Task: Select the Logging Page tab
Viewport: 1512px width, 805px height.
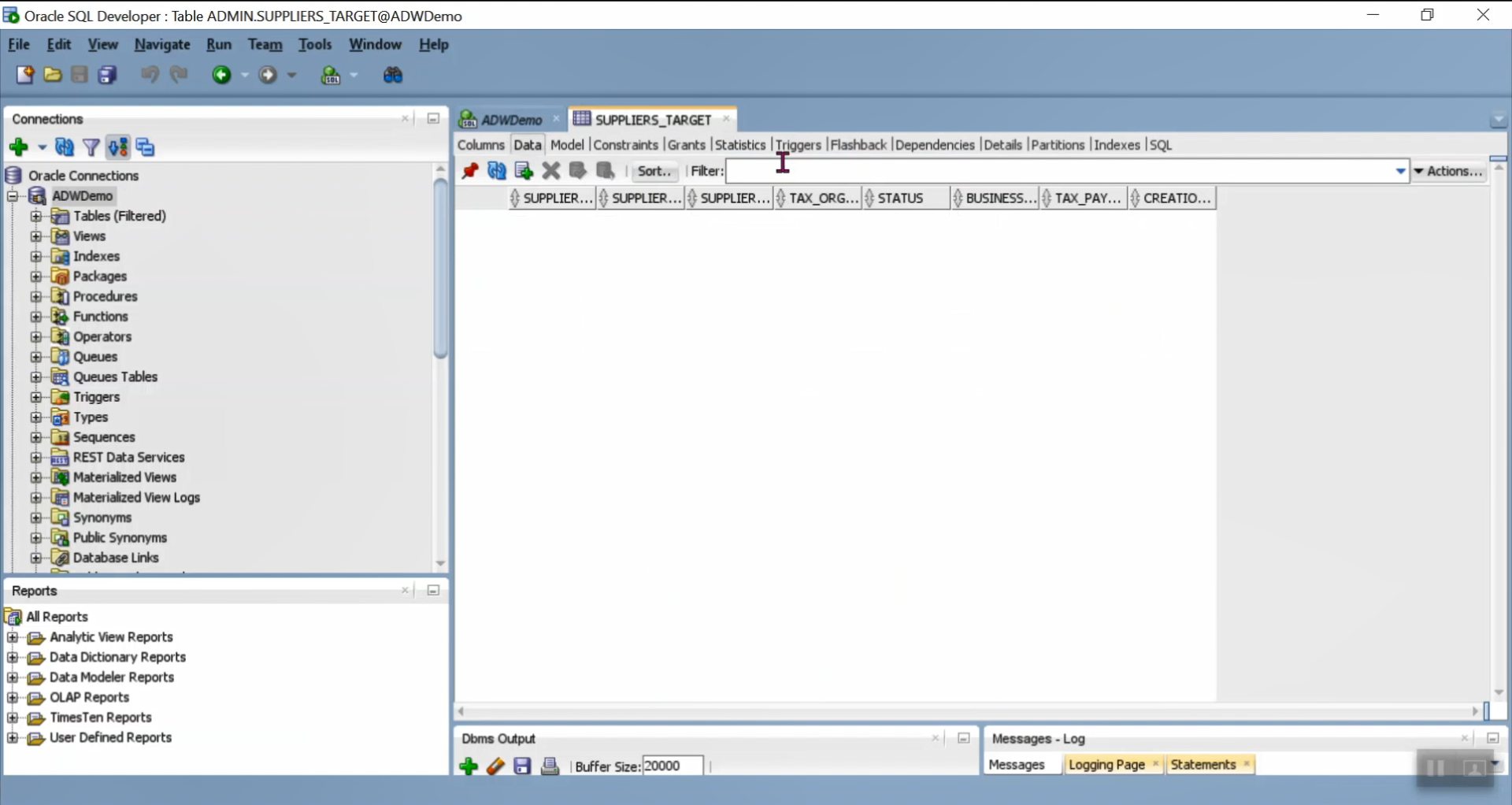Action: [x=1106, y=765]
